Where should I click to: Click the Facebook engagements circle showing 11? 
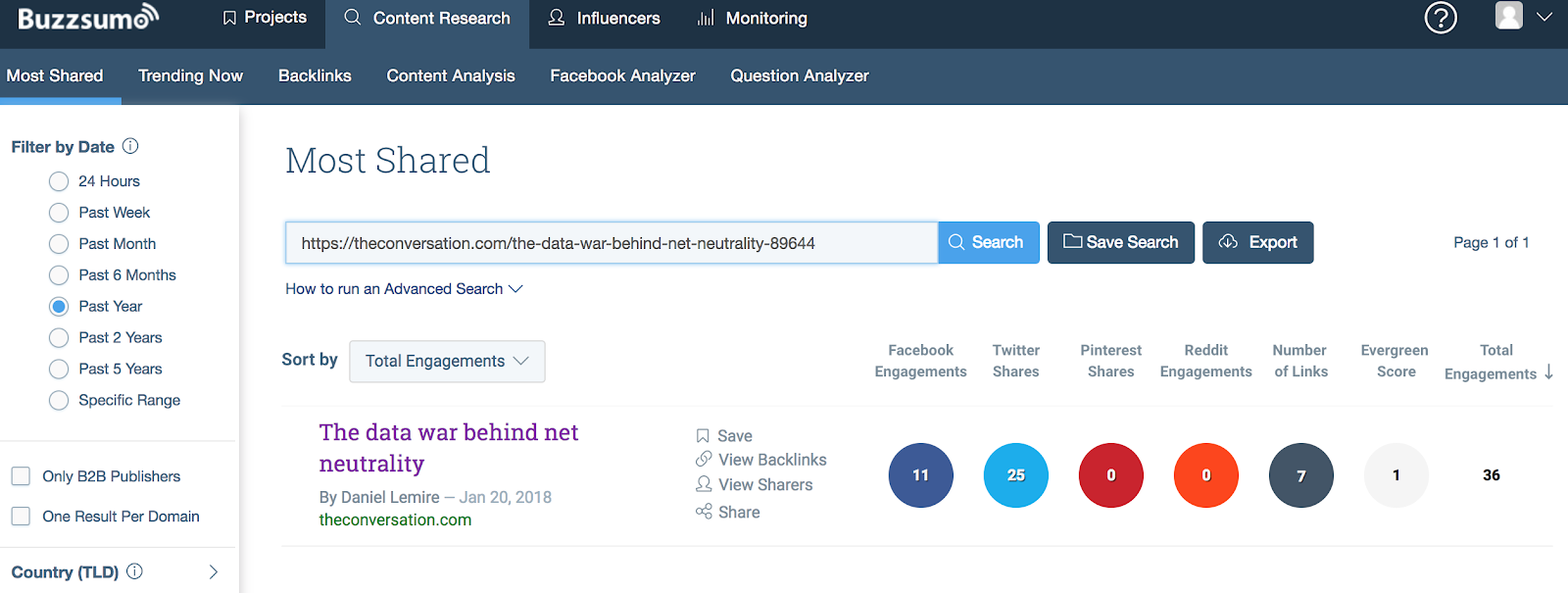pyautogui.click(x=921, y=475)
